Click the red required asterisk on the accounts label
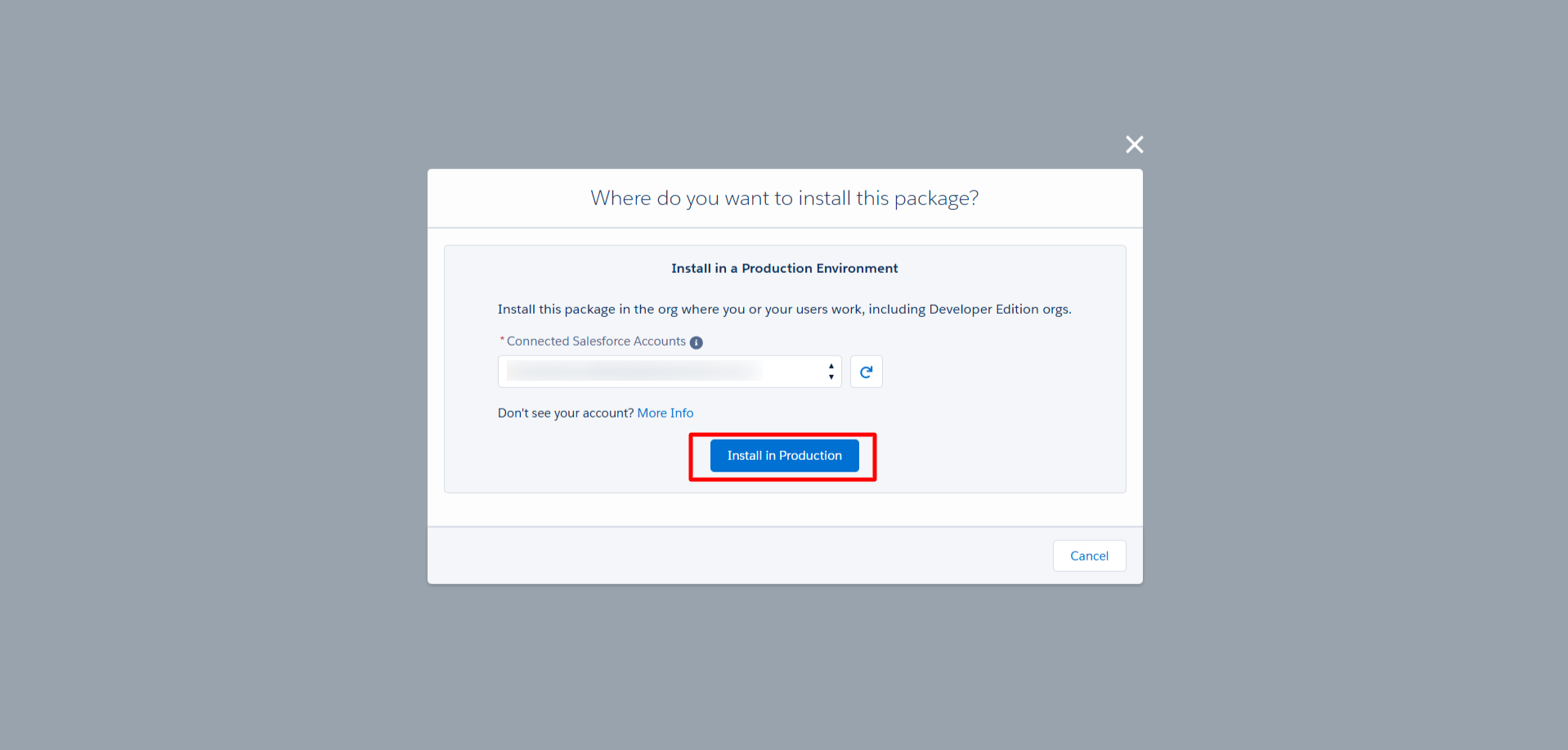The image size is (1568, 750). click(502, 340)
